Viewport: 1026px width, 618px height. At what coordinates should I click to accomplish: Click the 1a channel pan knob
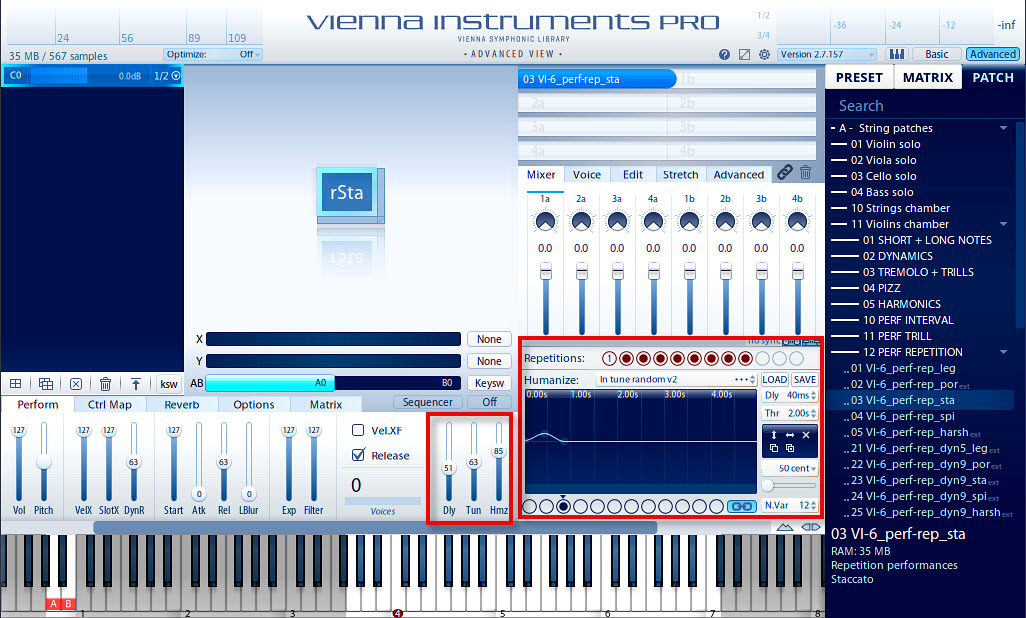545,222
